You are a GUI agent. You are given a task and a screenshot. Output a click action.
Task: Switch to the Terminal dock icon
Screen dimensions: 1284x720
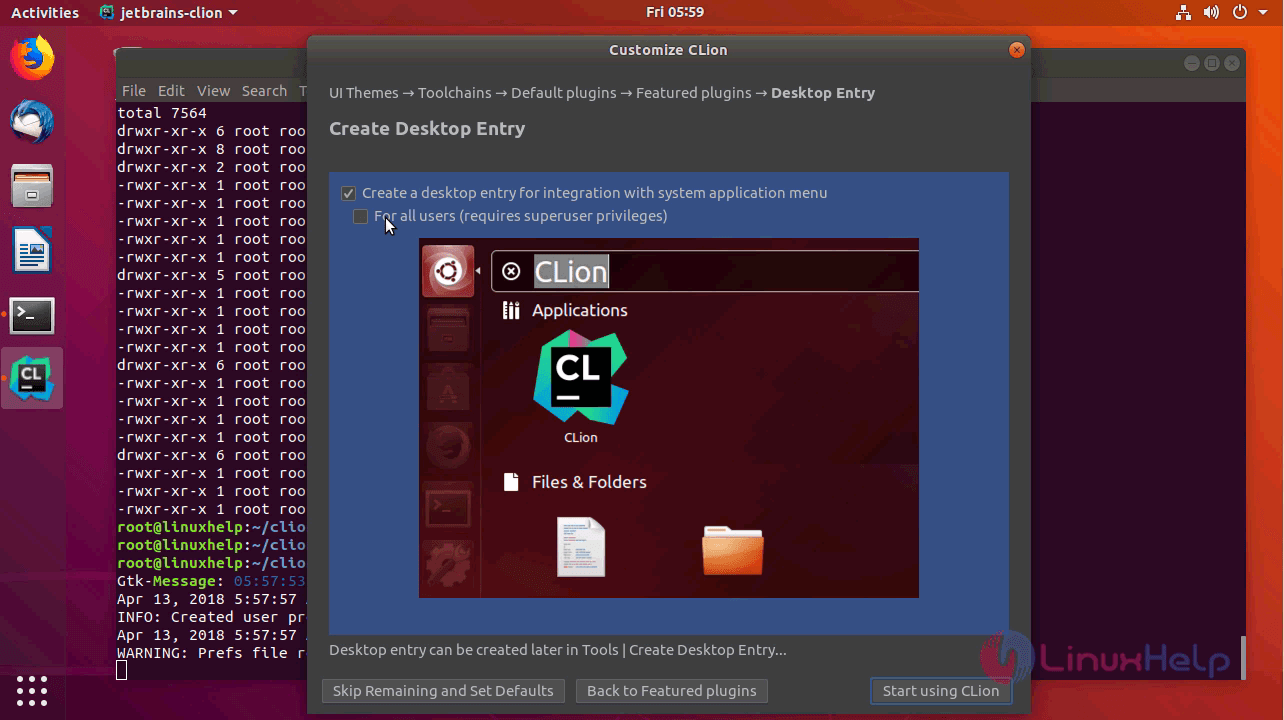click(x=32, y=315)
